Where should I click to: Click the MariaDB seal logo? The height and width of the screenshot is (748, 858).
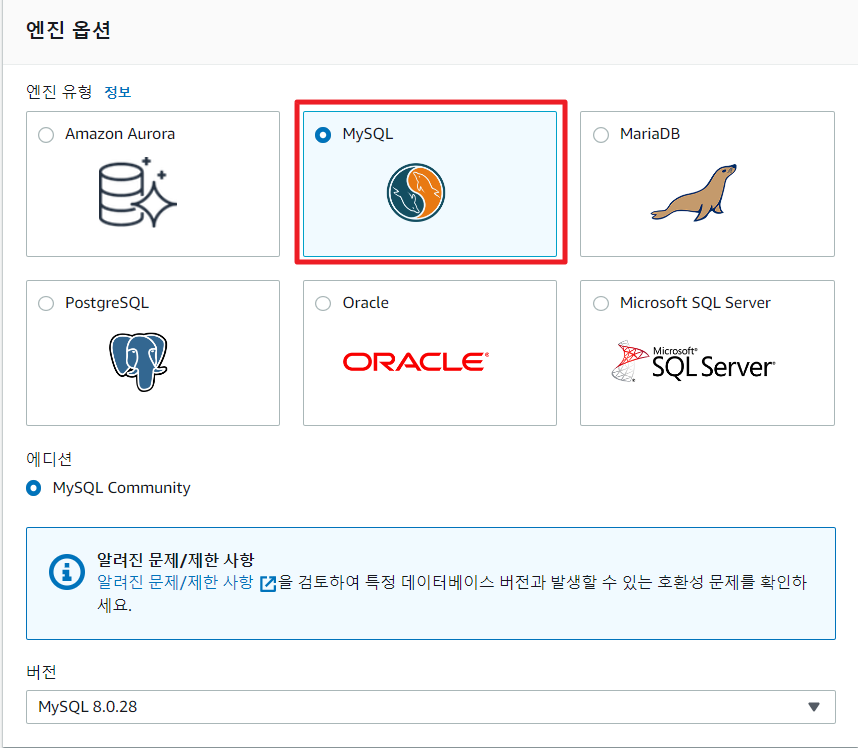point(694,193)
